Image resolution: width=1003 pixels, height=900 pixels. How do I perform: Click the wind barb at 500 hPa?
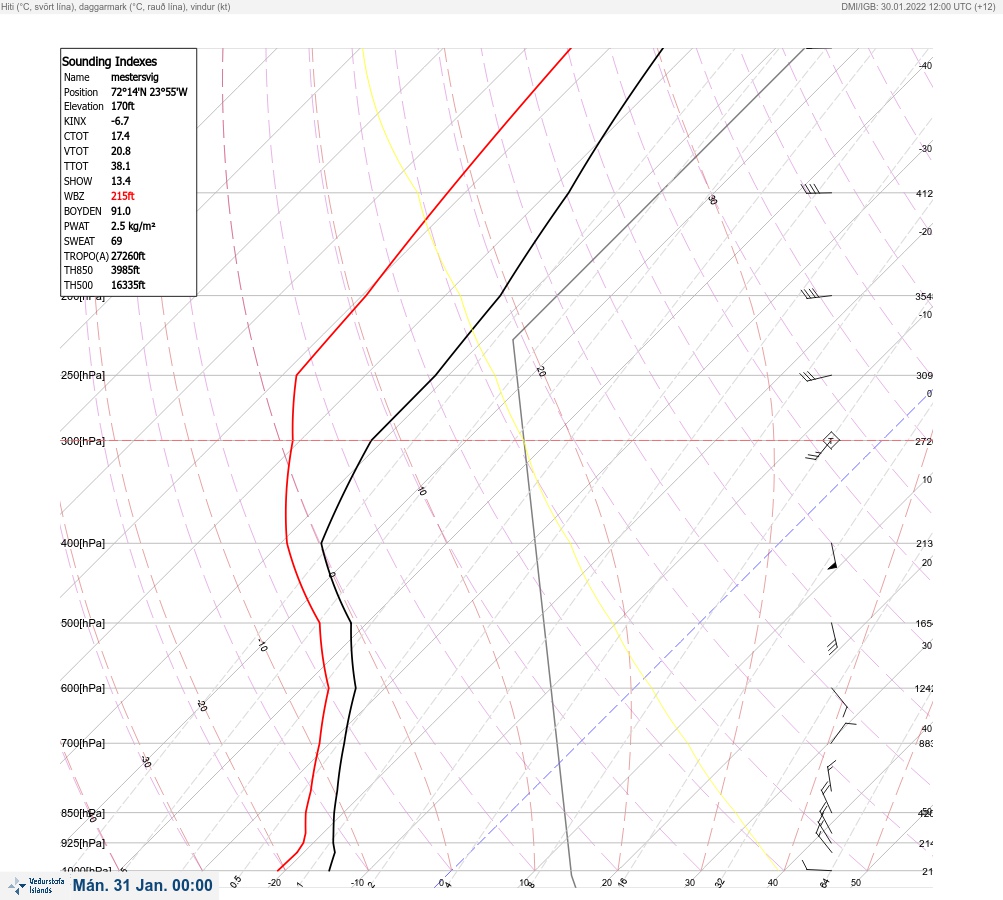pyautogui.click(x=833, y=638)
